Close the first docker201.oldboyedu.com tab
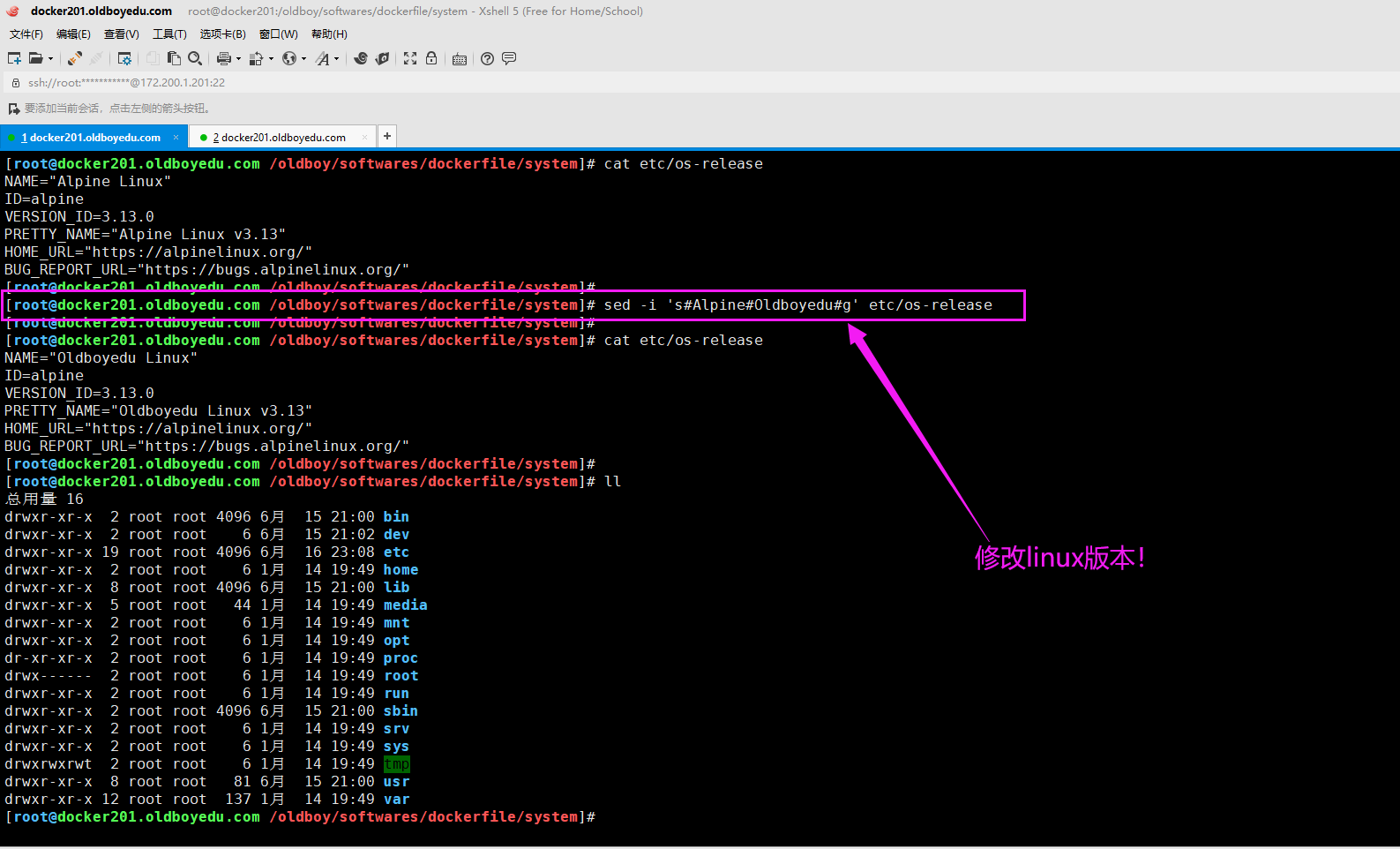Viewport: 1400px width, 849px height. tap(176, 137)
